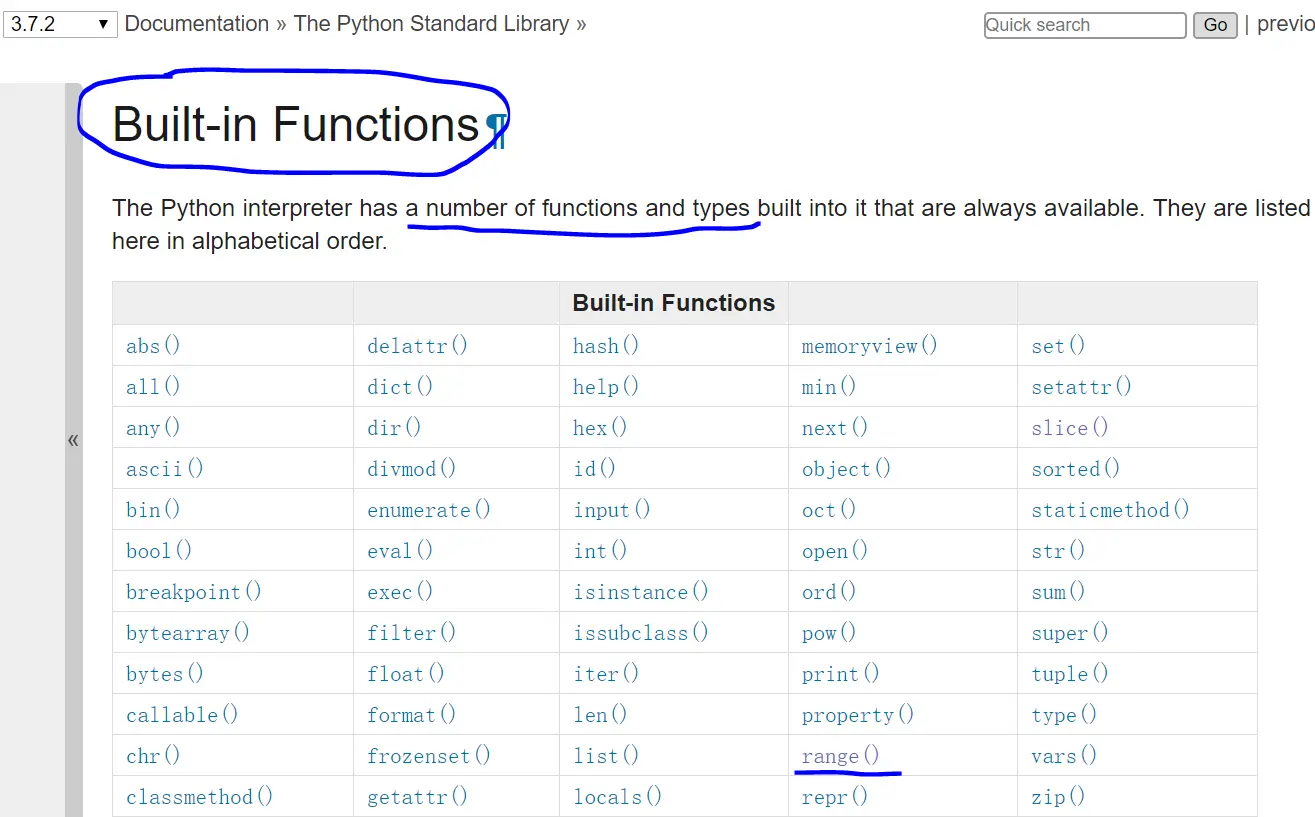Collapse the sidebar with « toggle
Viewport: 1315px width, 817px height.
pos(73,440)
